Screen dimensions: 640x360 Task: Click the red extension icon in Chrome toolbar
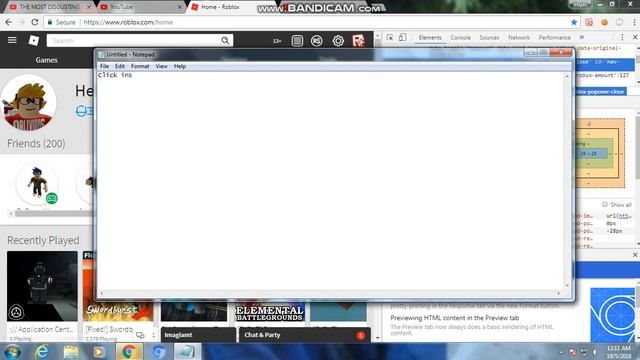589,22
